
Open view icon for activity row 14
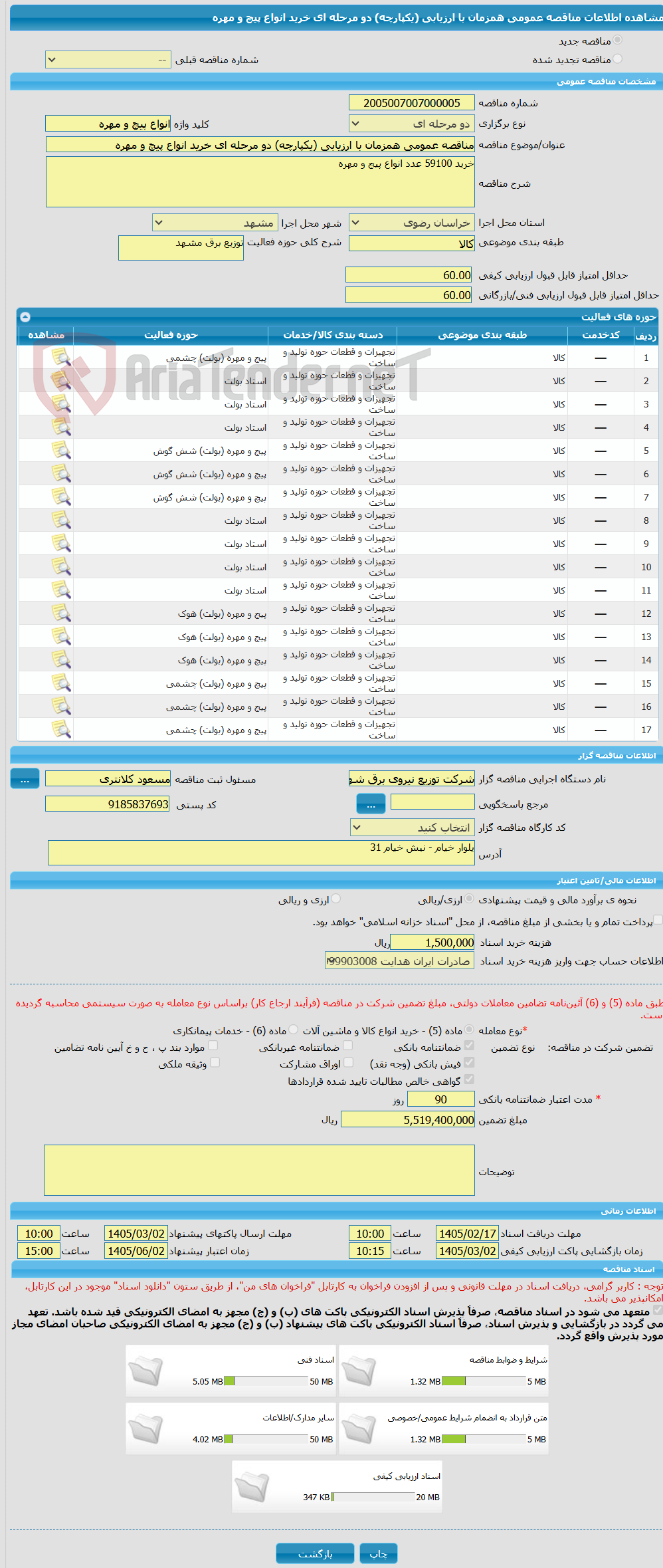pos(61,659)
